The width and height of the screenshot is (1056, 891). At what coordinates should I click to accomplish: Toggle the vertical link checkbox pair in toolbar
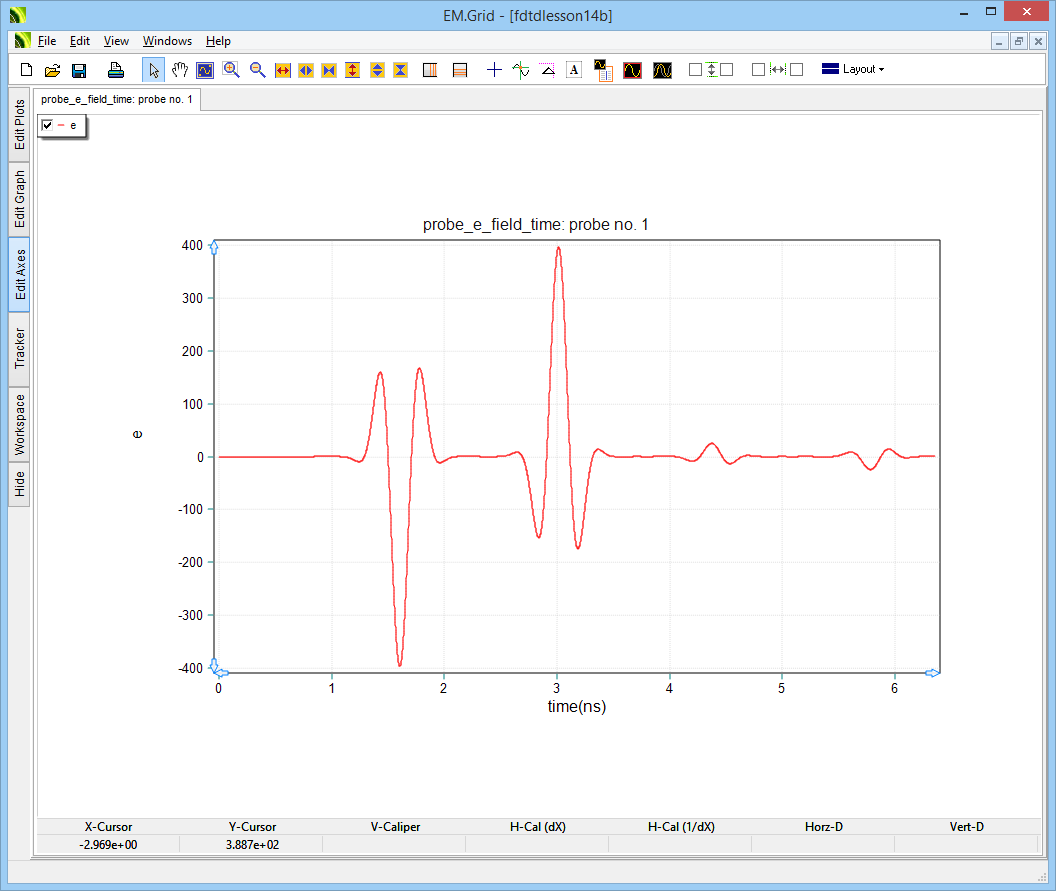tap(711, 70)
